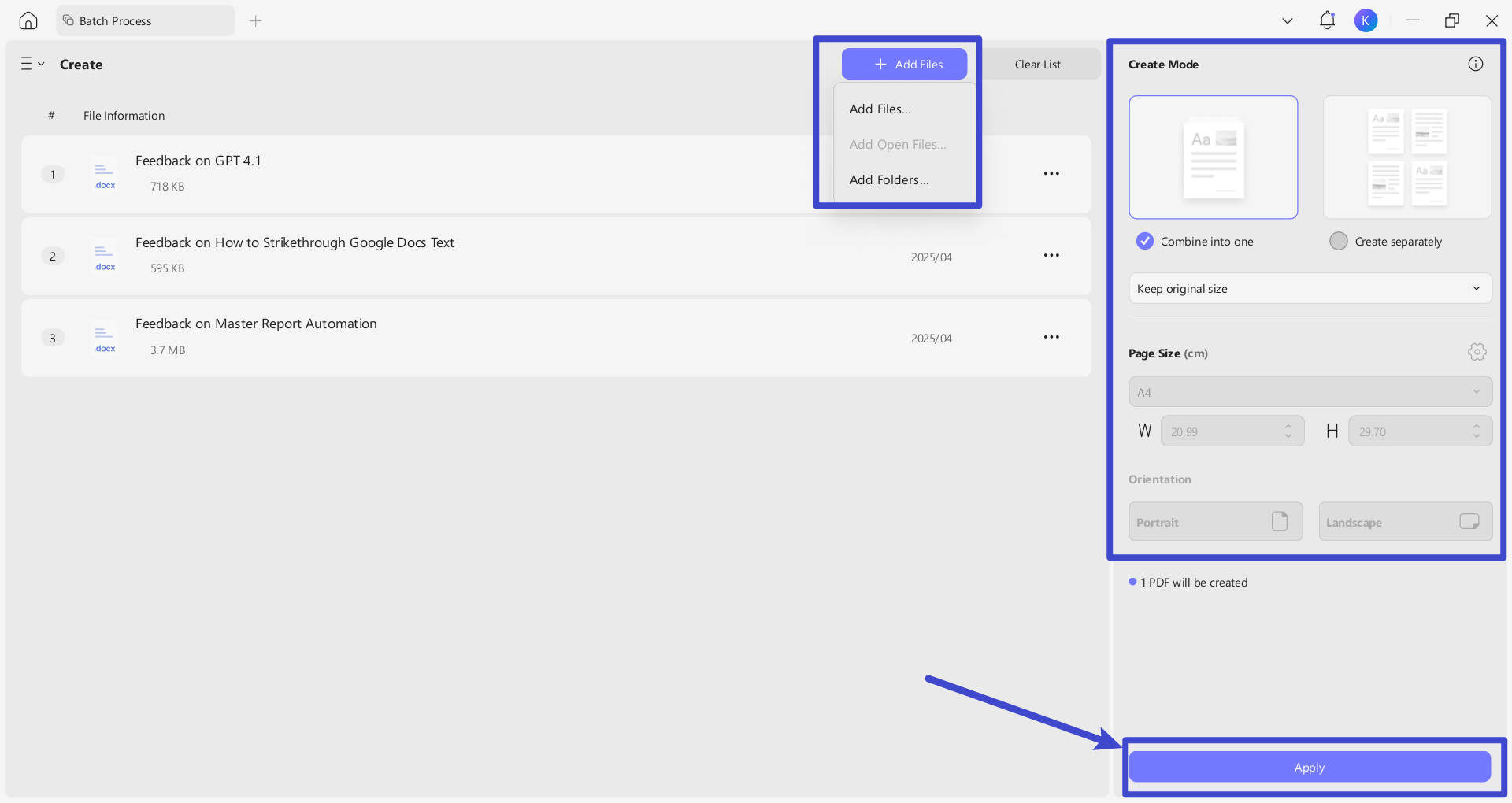Click the Add Files button

904,64
